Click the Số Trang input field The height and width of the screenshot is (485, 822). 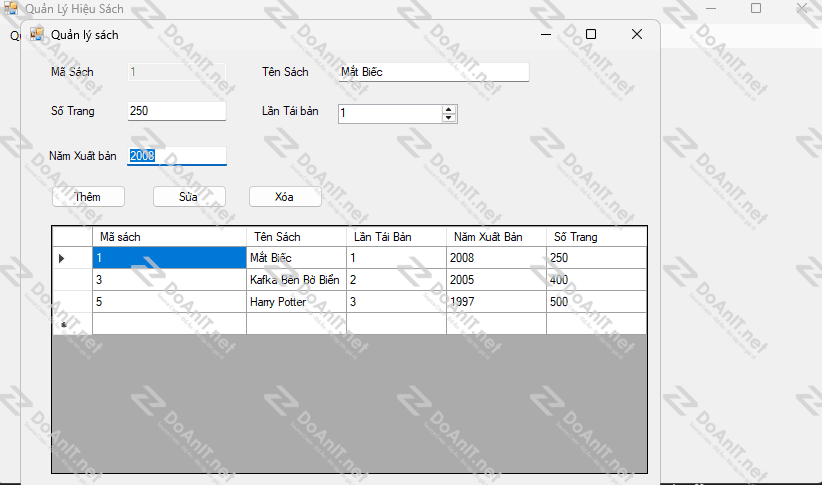[x=177, y=111]
